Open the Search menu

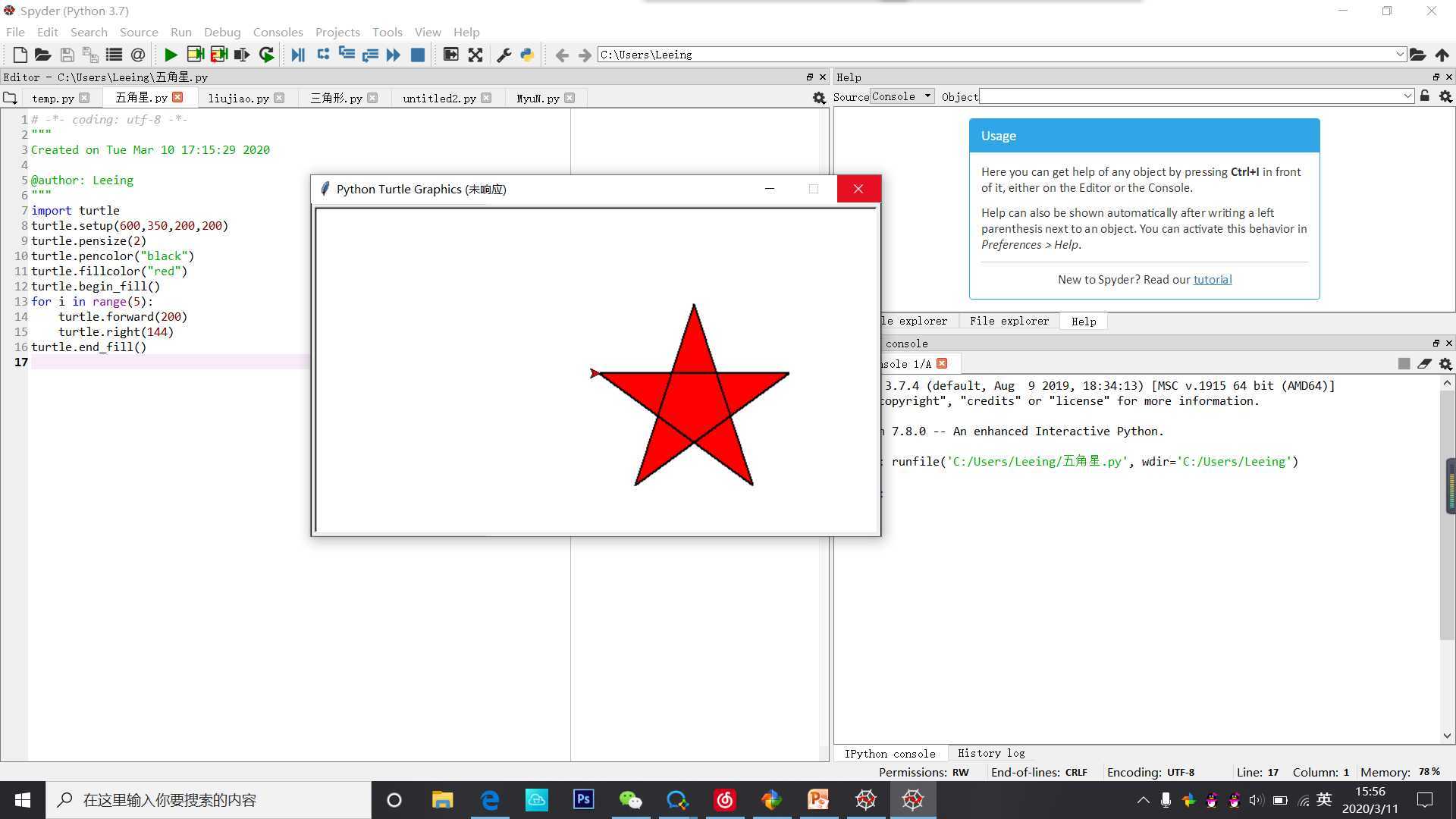tap(89, 32)
